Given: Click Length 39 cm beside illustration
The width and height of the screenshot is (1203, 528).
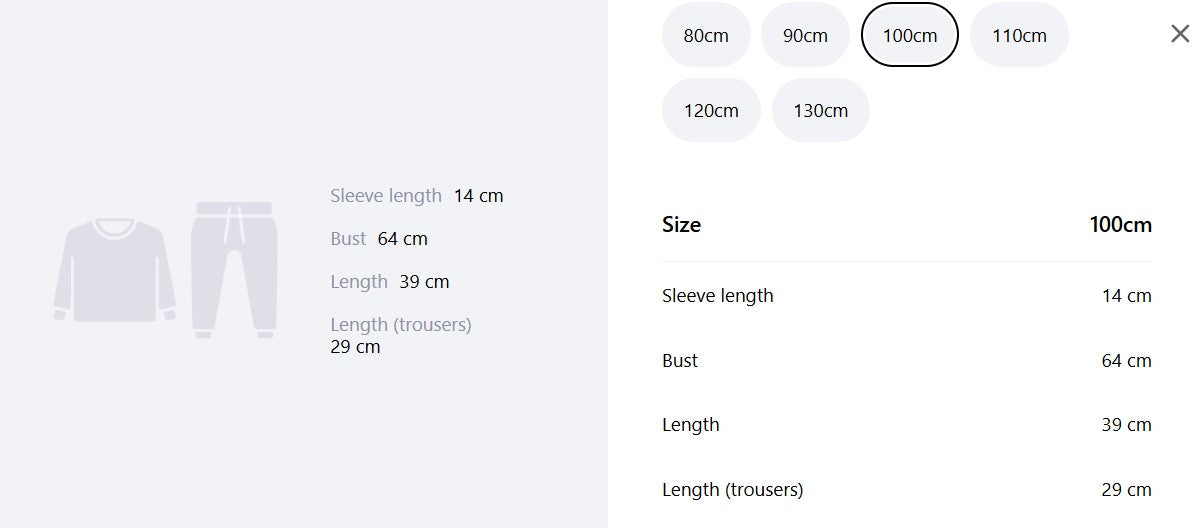Looking at the screenshot, I should tap(390, 282).
